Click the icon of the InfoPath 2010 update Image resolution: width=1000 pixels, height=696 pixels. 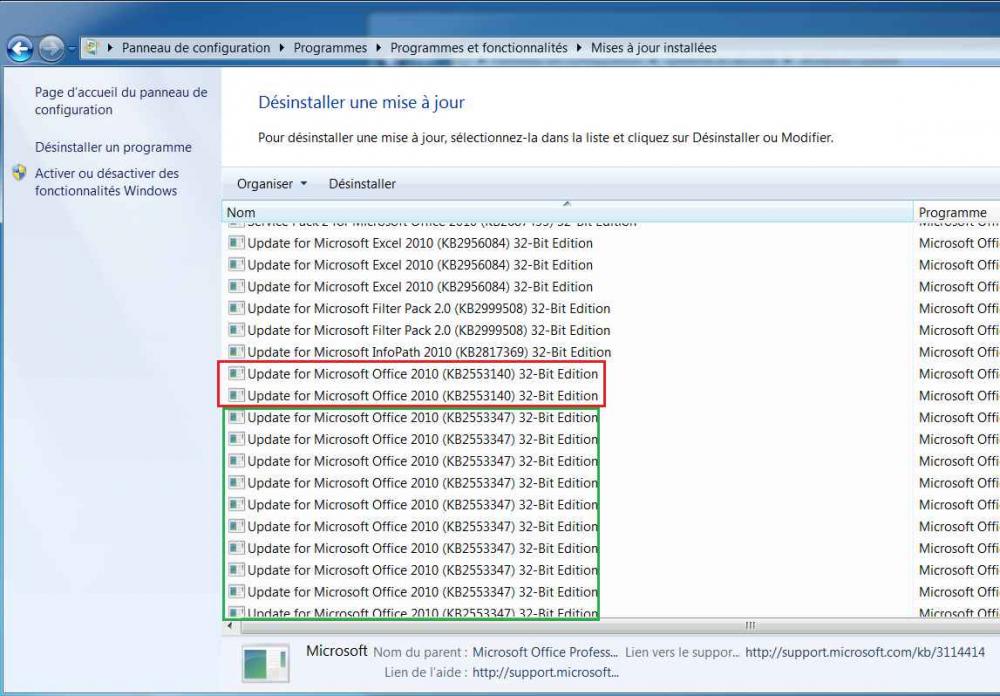pos(236,352)
